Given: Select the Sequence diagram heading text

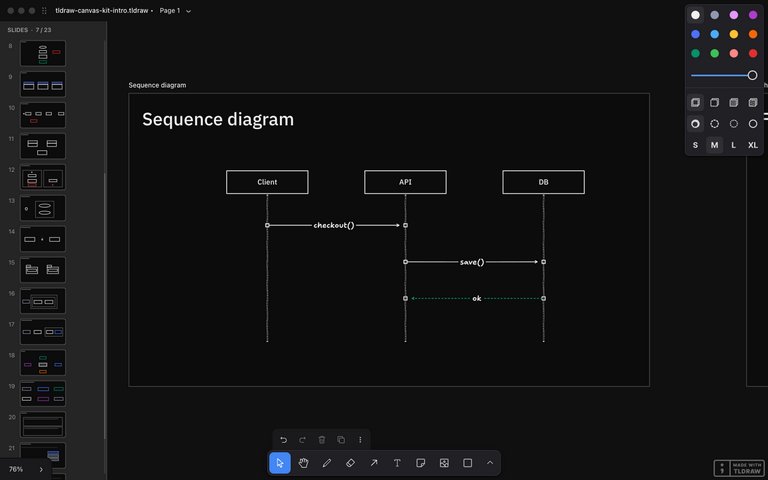Looking at the screenshot, I should (x=218, y=120).
